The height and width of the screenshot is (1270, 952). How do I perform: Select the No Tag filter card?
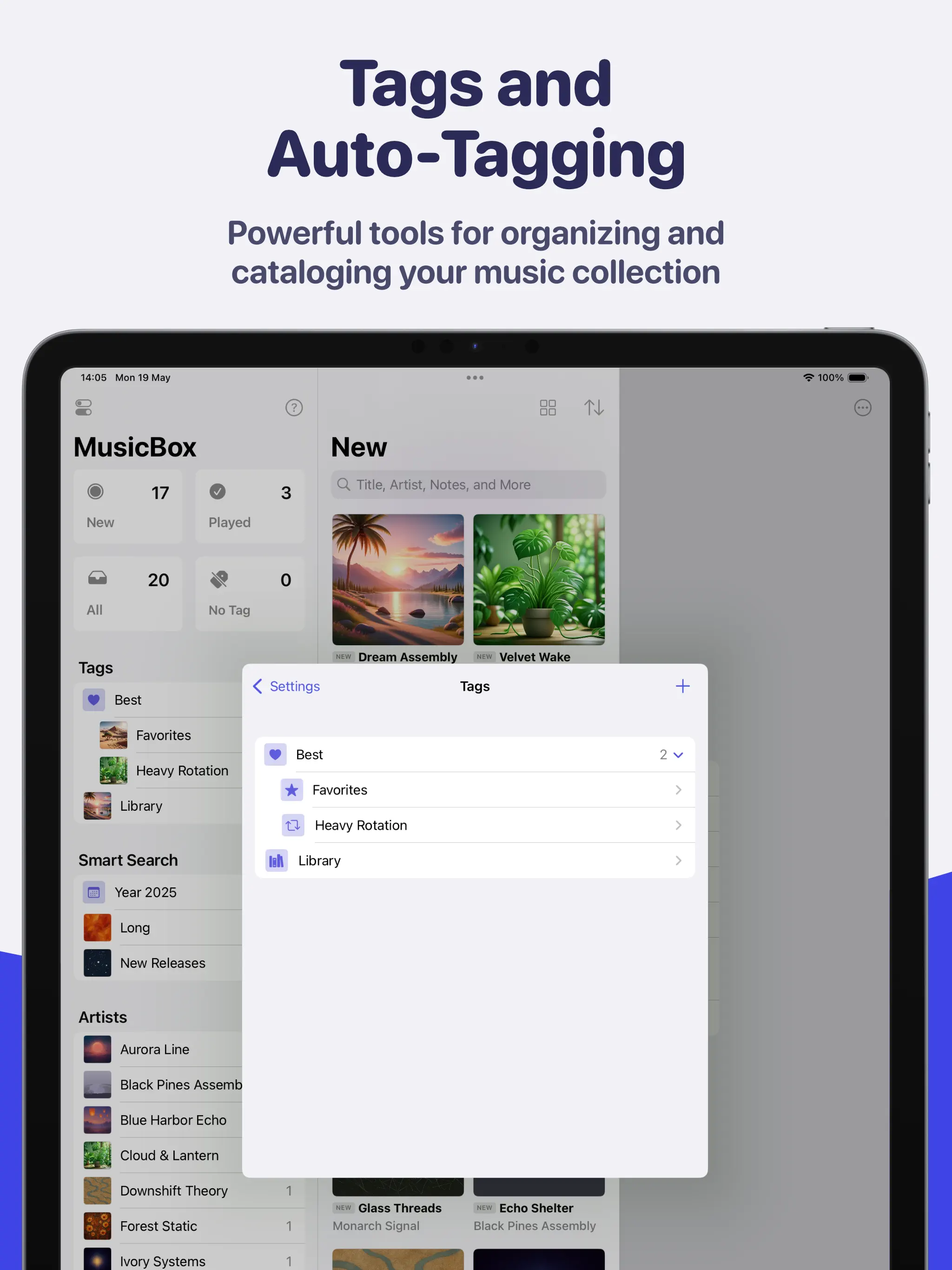tap(250, 594)
